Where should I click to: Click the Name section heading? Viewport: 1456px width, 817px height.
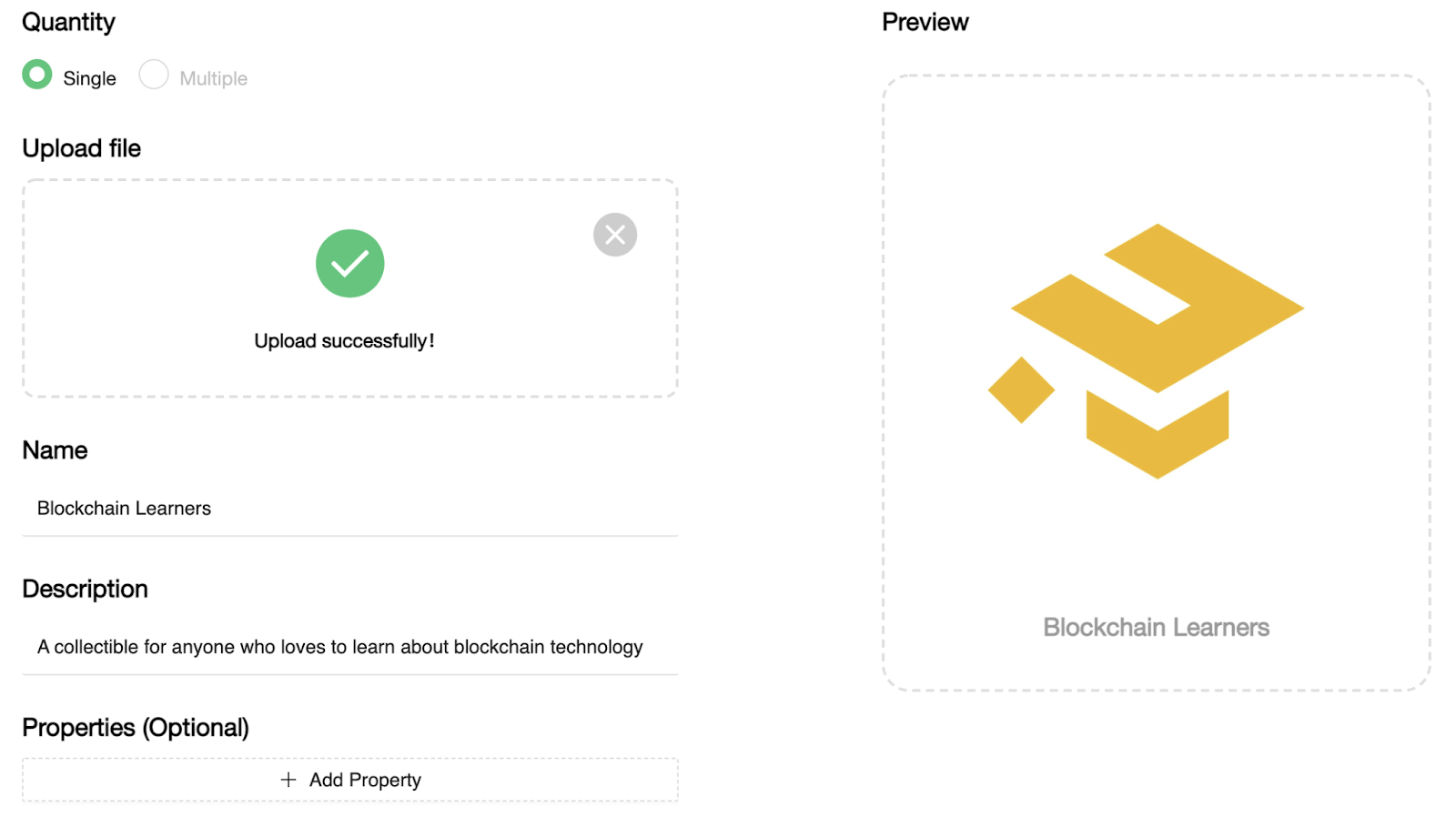click(x=55, y=450)
